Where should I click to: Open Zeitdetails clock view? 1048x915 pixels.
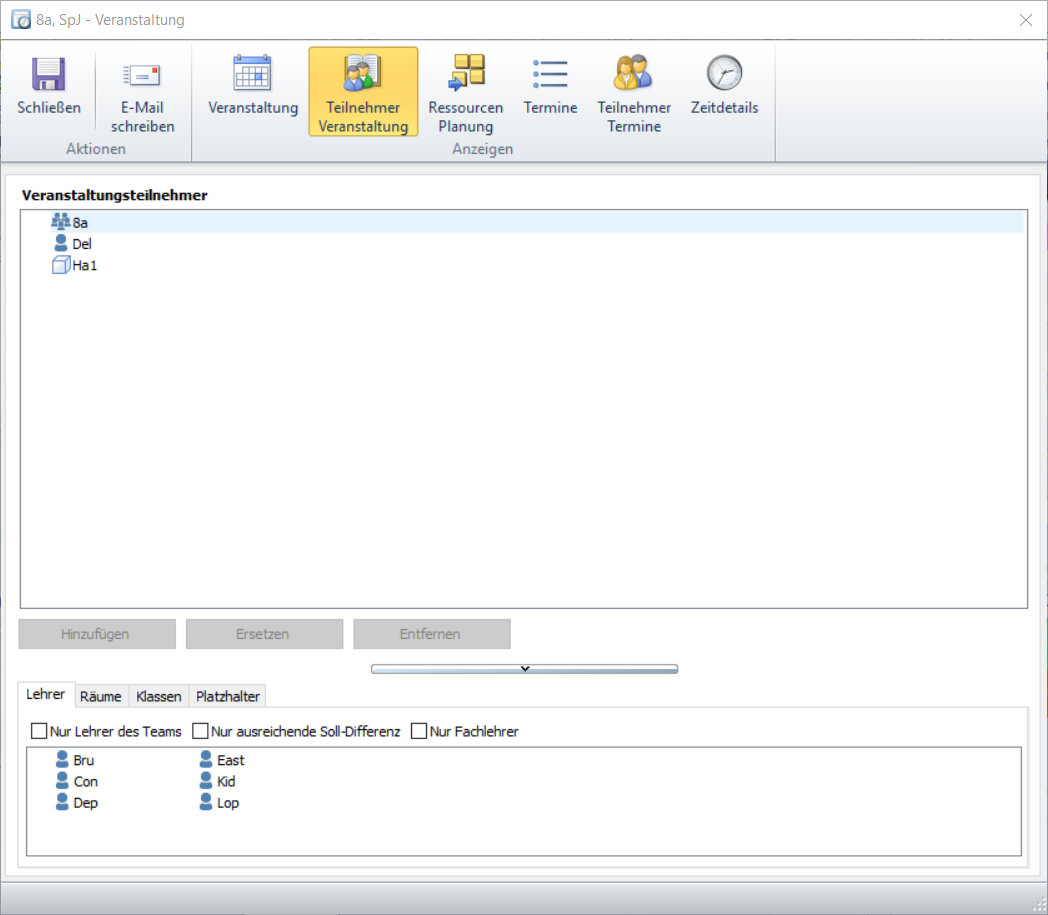(725, 86)
